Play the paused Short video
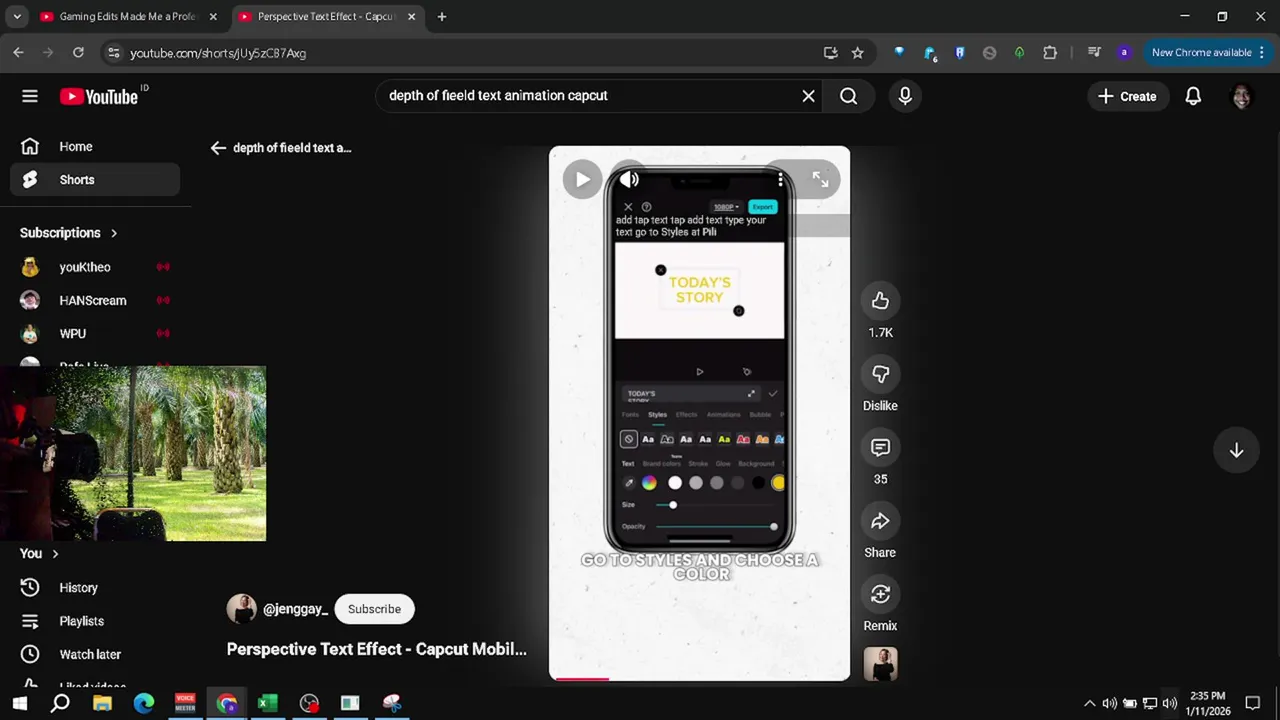 point(582,180)
